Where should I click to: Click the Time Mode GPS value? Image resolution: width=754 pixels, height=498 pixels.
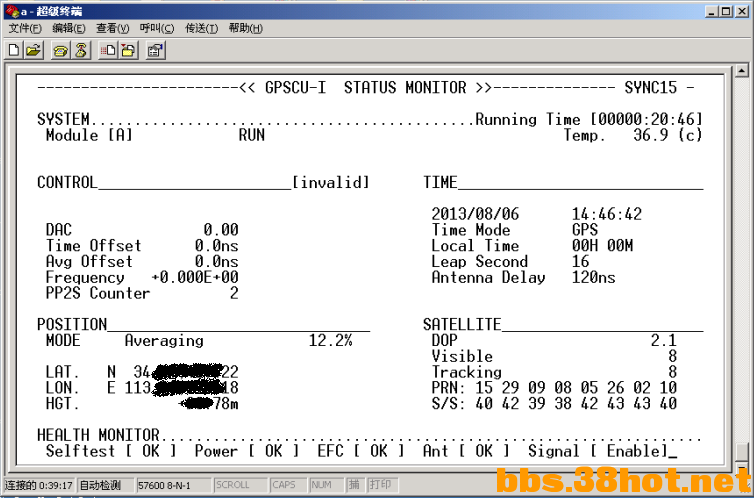[x=585, y=230]
